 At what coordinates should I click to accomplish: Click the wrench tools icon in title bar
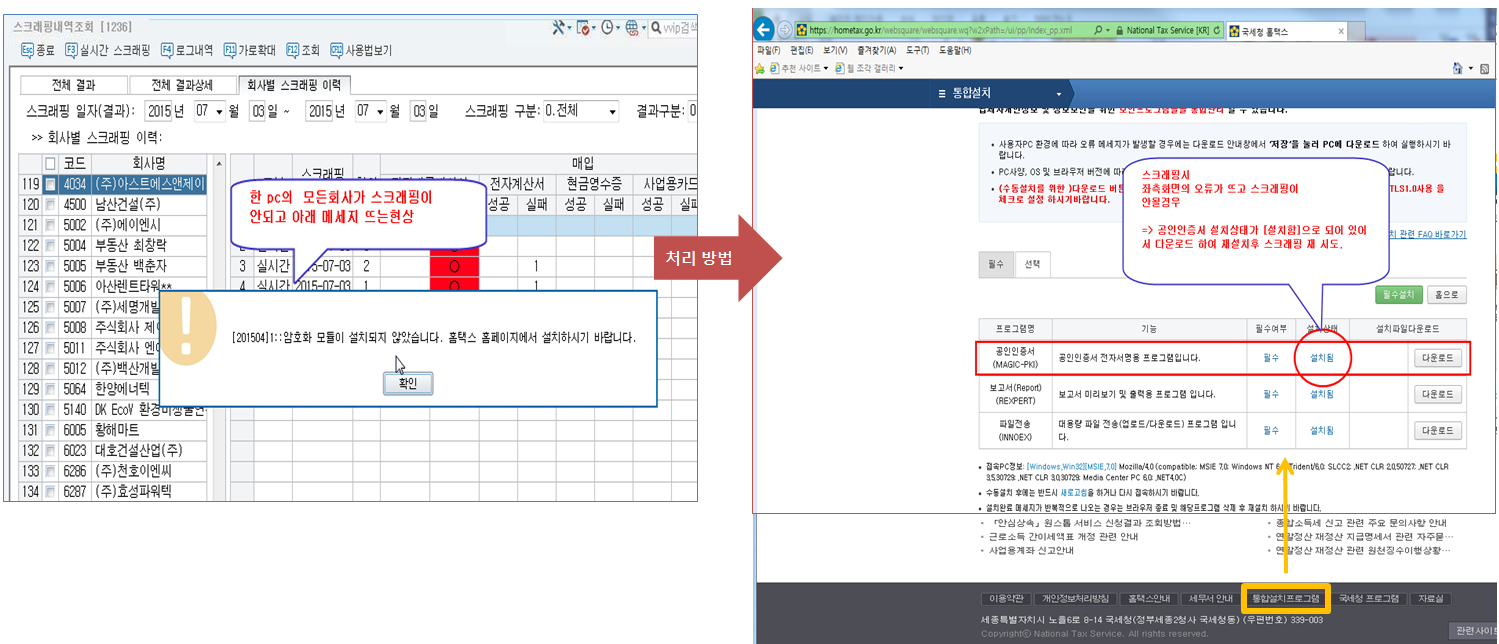[559, 27]
